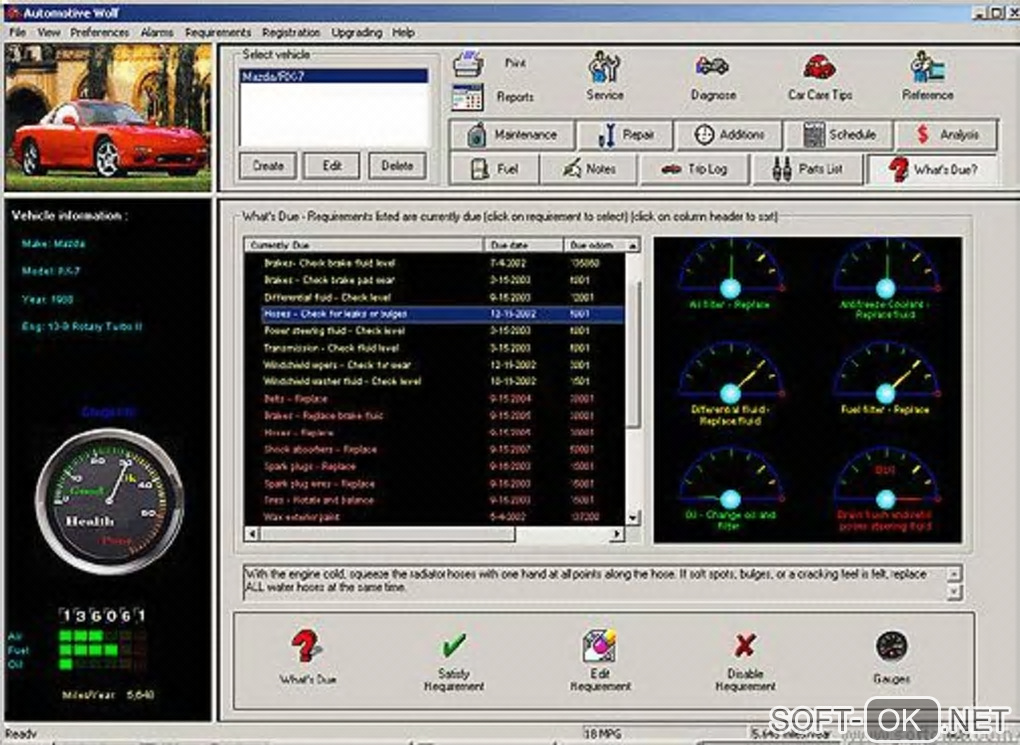Click the Edit Requirement icon

click(x=600, y=645)
